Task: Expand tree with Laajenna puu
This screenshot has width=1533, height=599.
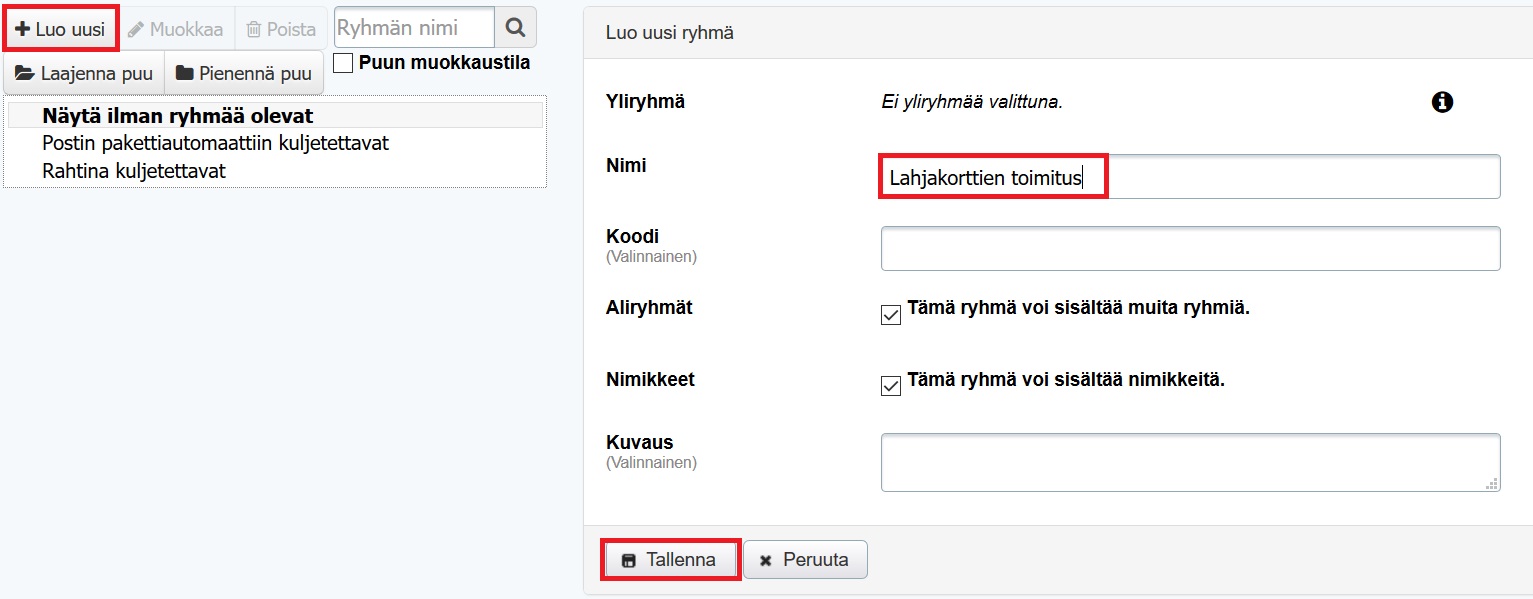Action: click(84, 73)
